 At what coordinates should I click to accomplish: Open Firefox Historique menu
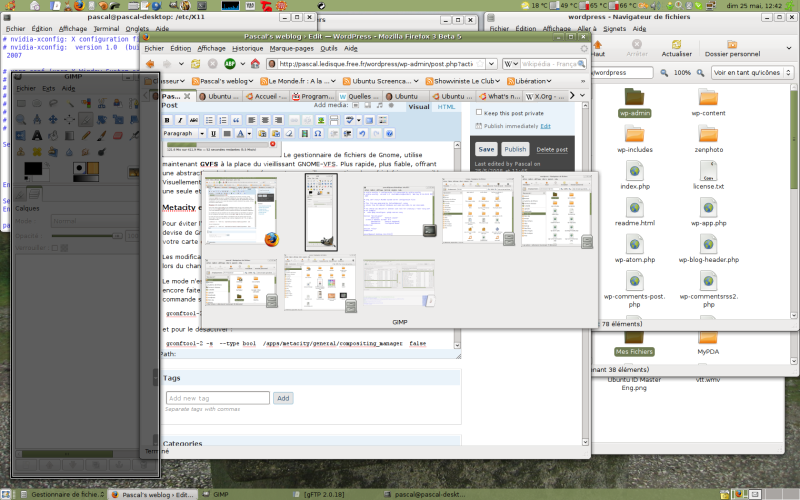coord(247,48)
